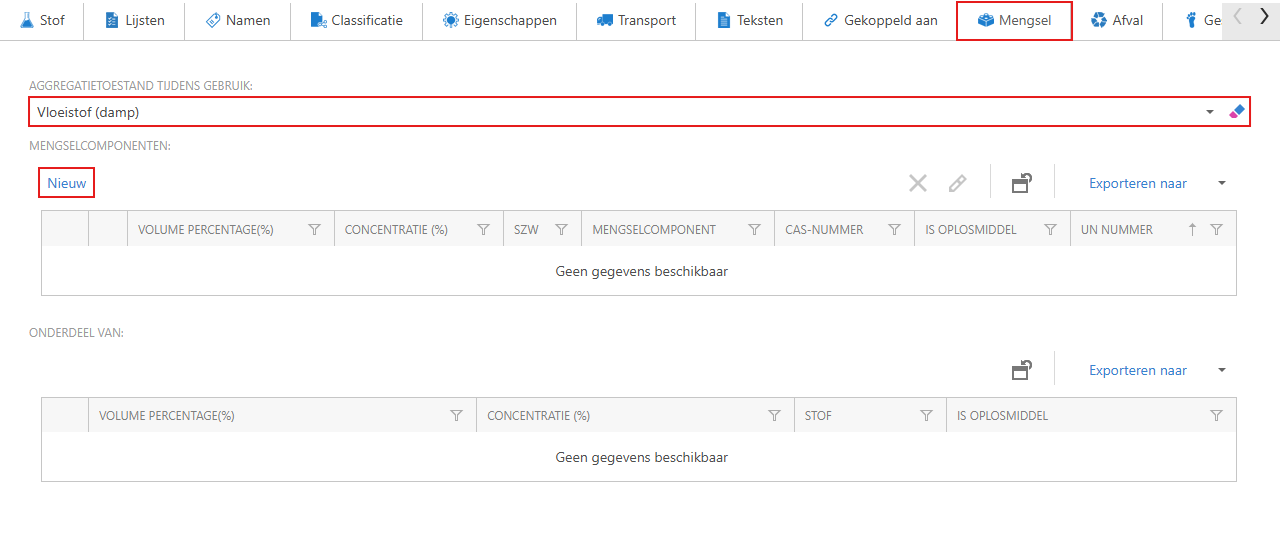
Task: Click the delete X icon above Mengselcomponenten table
Action: [917, 183]
